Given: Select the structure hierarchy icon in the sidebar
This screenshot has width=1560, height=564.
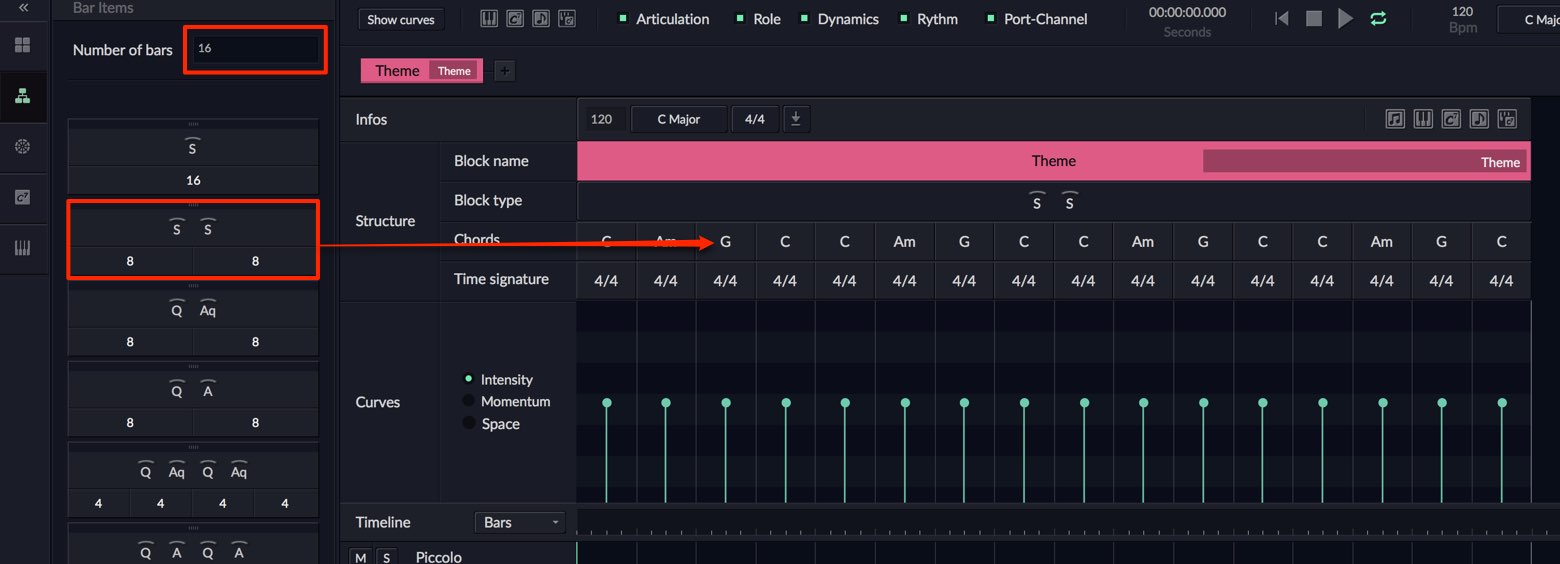Looking at the screenshot, I should 22,96.
